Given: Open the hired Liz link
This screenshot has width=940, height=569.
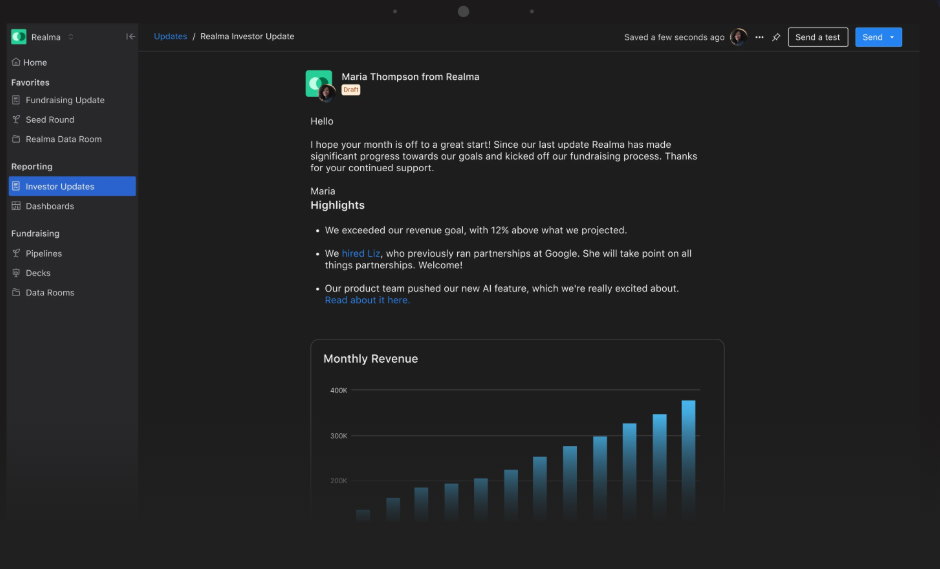Looking at the screenshot, I should click(361, 254).
